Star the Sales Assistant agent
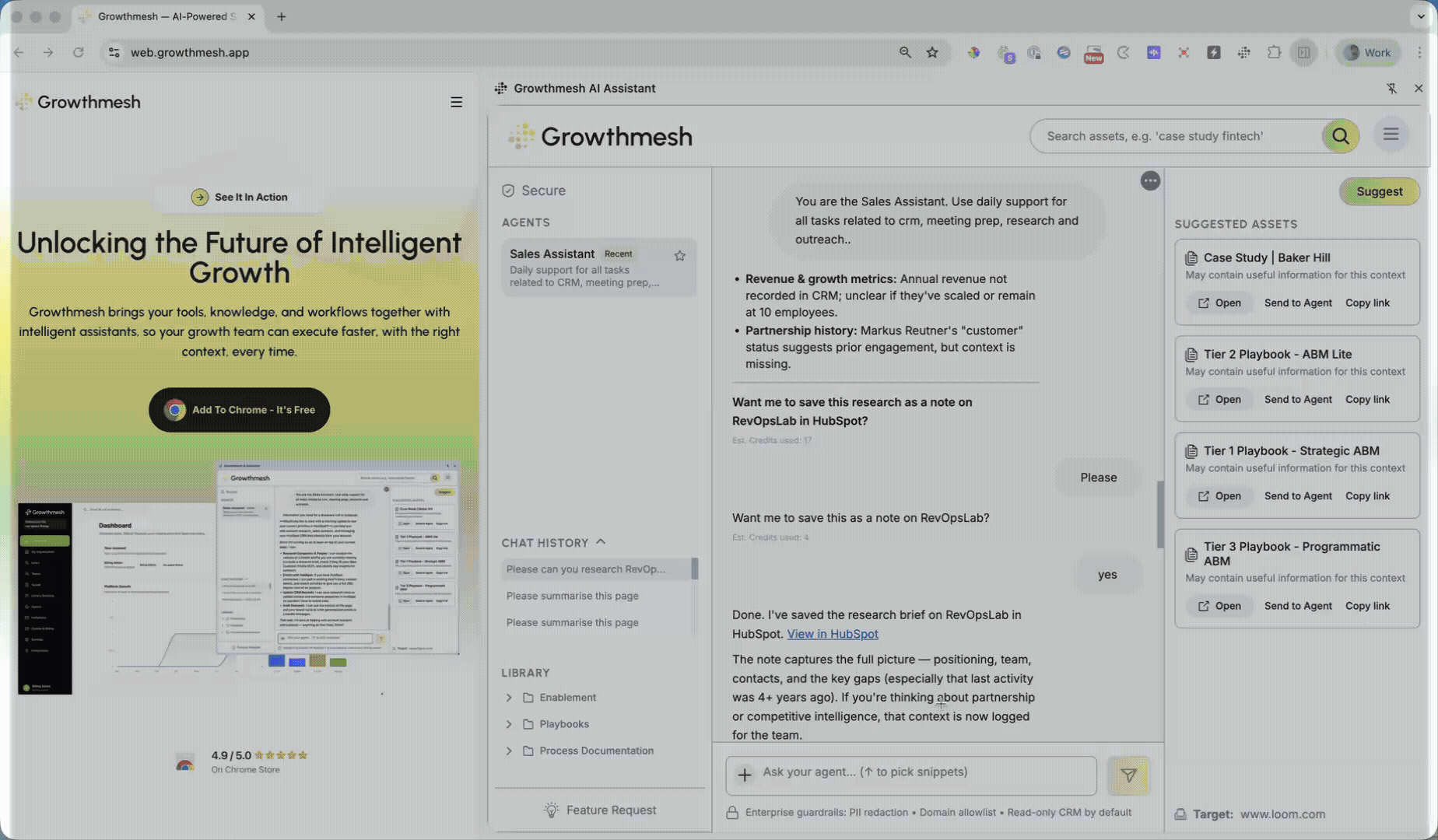This screenshot has height=840, width=1438. click(679, 256)
